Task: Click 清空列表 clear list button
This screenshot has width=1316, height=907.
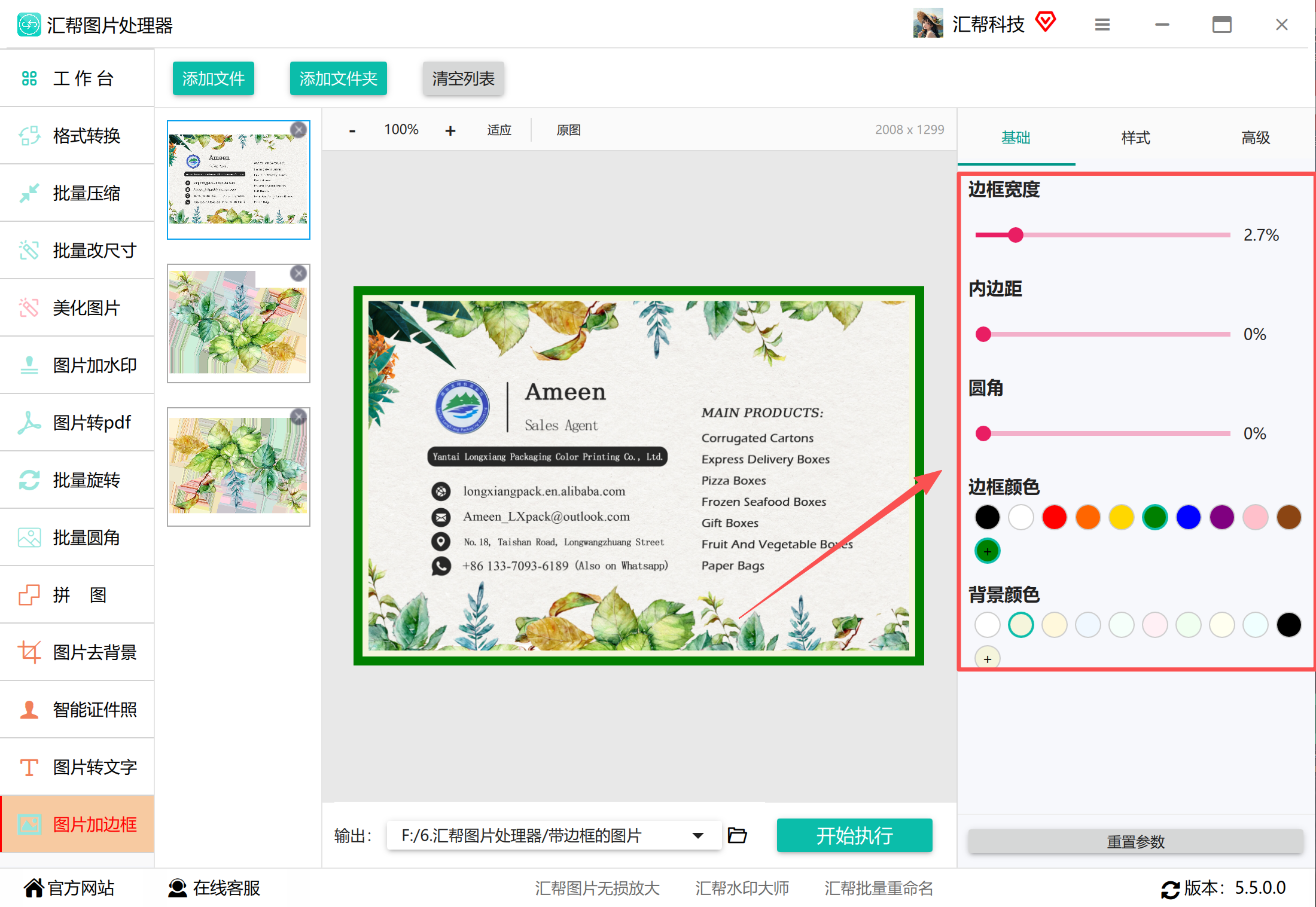Action: pos(464,78)
